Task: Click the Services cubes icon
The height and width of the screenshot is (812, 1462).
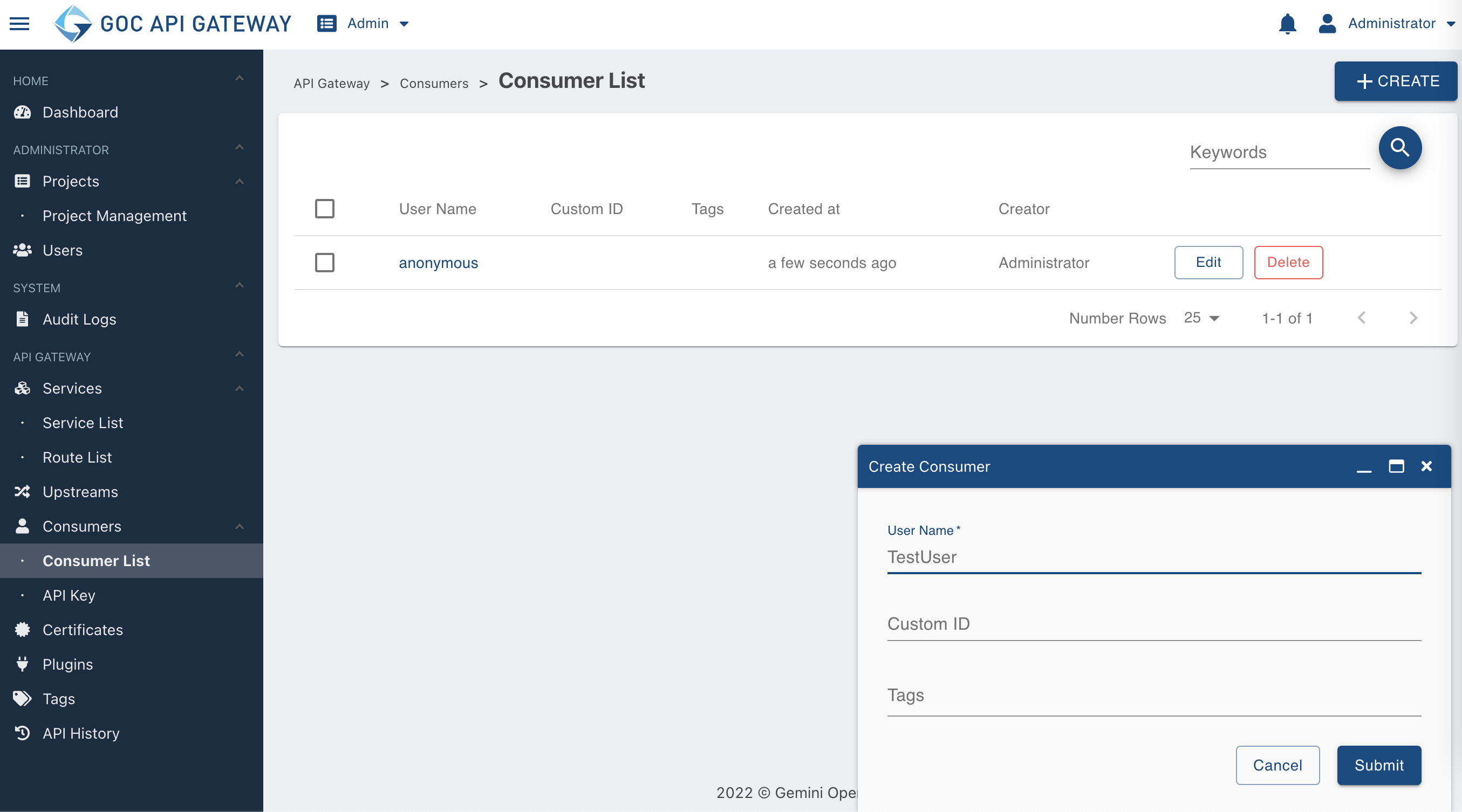Action: tap(22, 388)
